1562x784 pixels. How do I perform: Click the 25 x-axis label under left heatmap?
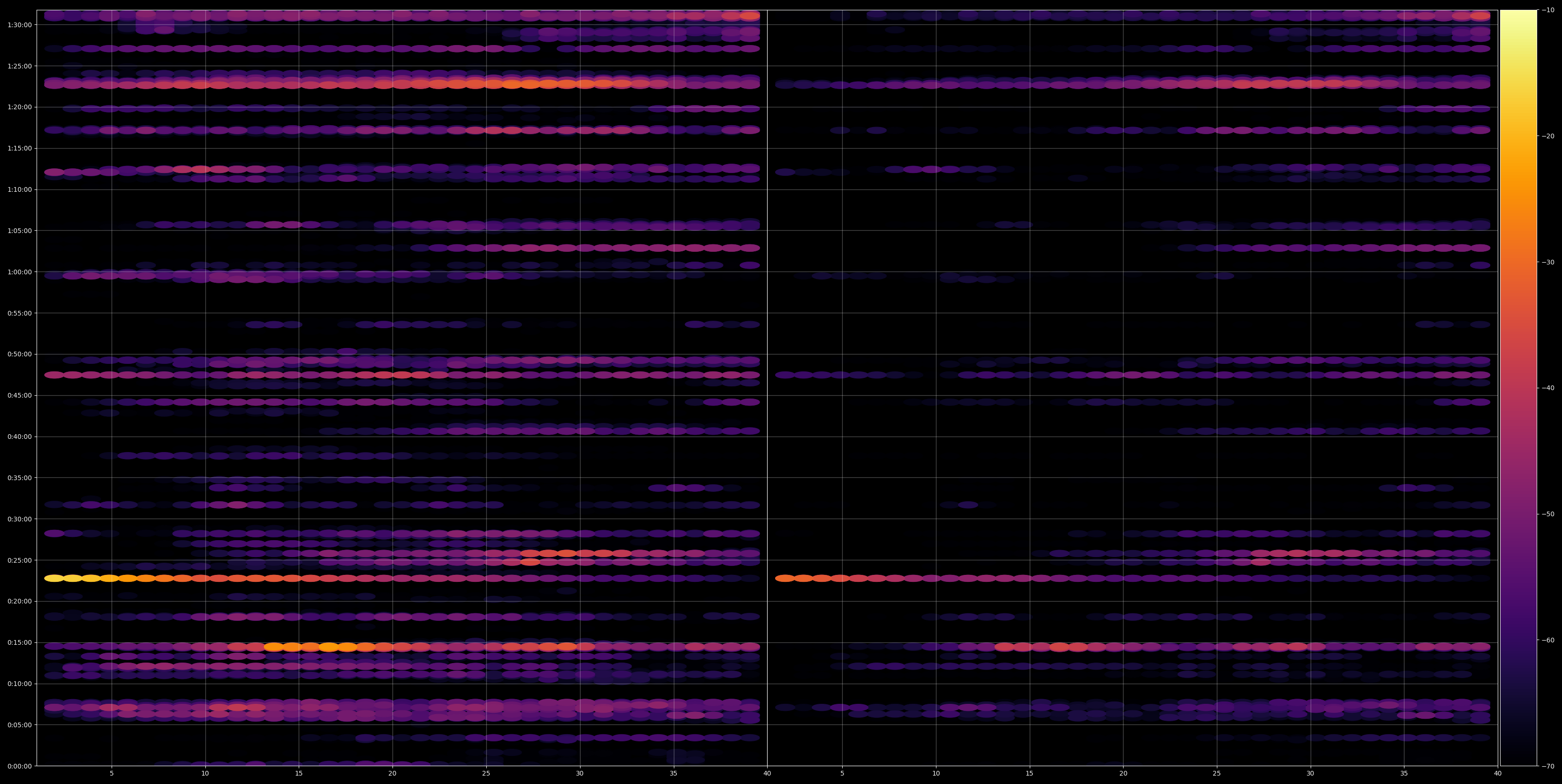pyautogui.click(x=486, y=774)
